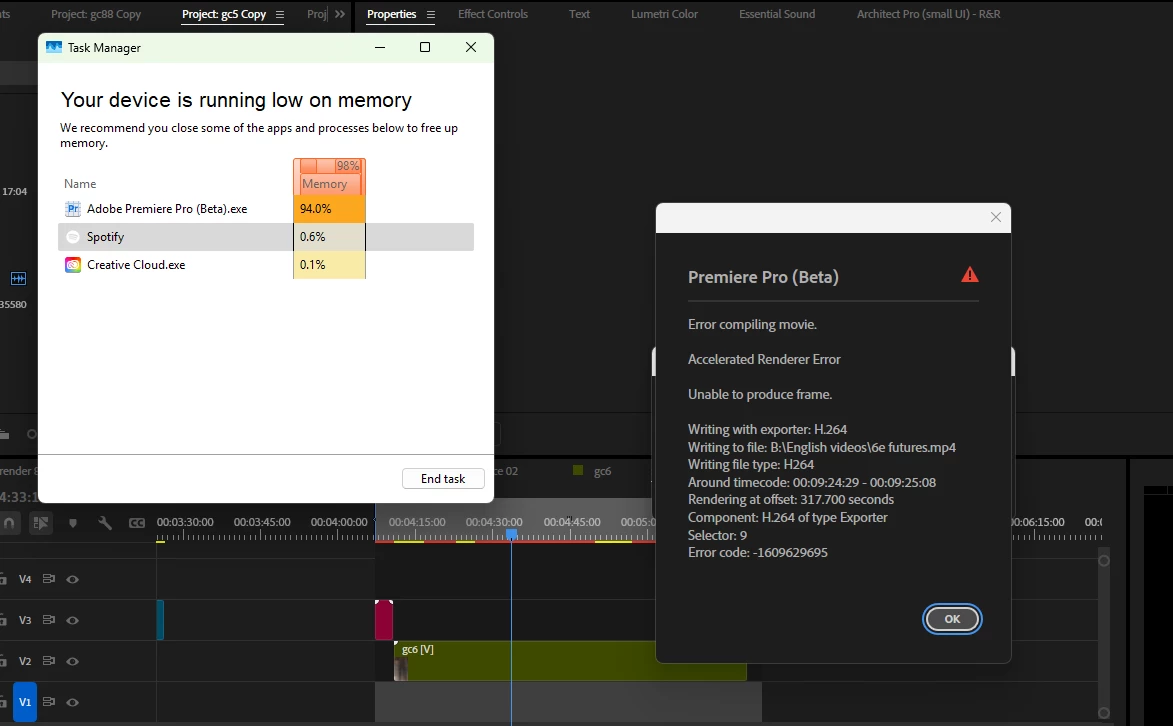Toggle track lock for V3

point(3,620)
